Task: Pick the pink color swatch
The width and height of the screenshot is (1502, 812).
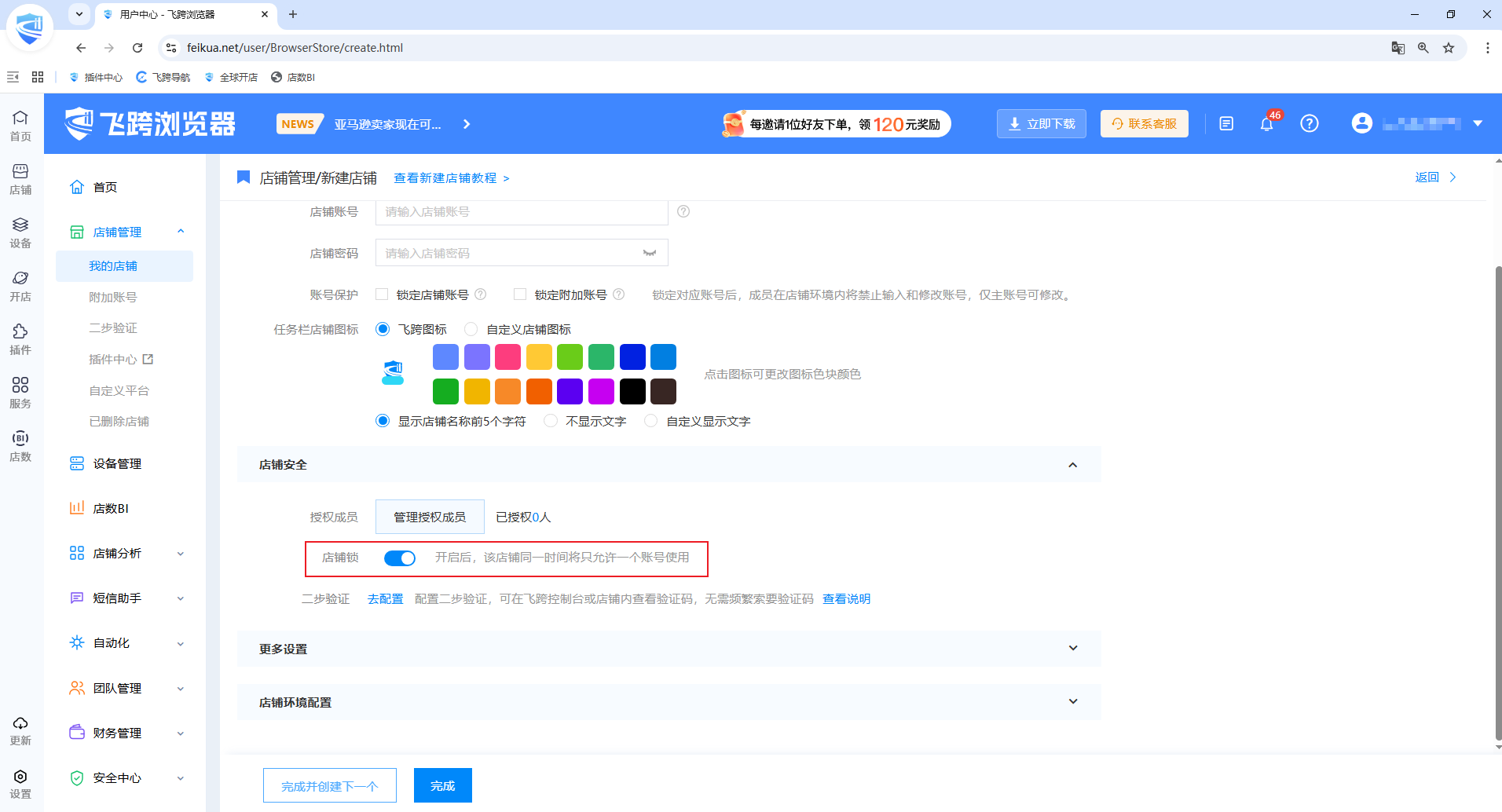Action: coord(507,357)
